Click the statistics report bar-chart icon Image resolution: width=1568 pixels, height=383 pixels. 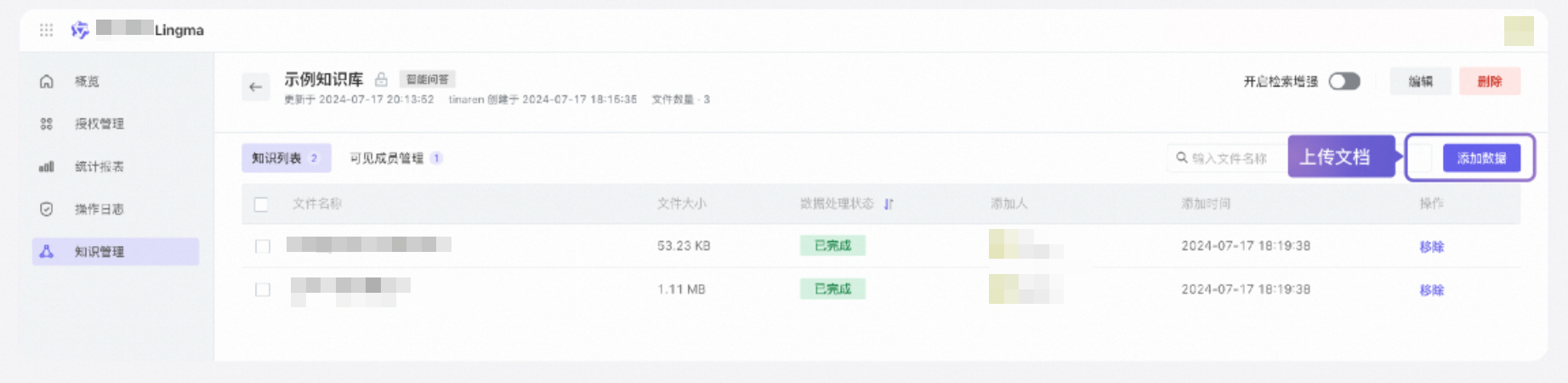pyautogui.click(x=47, y=167)
